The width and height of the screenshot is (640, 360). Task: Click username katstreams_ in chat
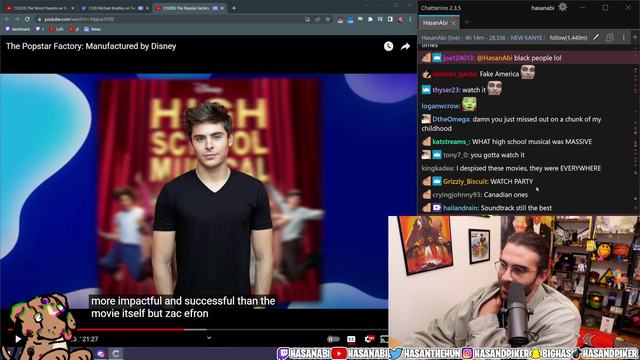click(x=451, y=142)
